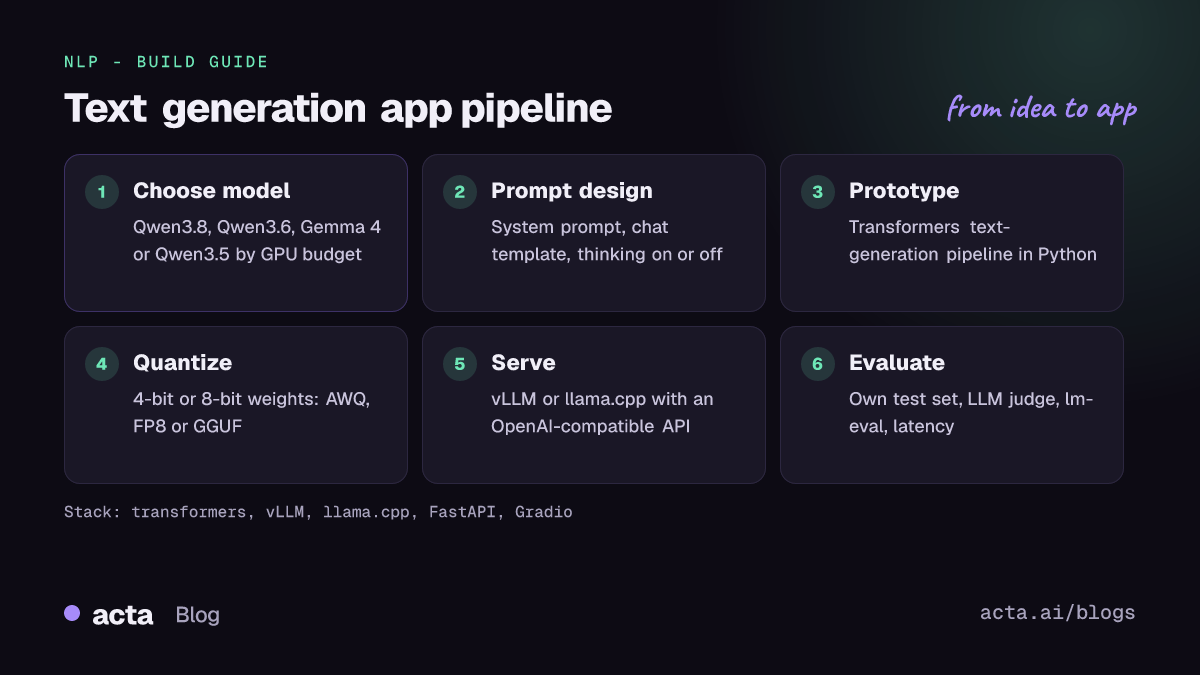Click the step 1 number badge

coord(101,192)
